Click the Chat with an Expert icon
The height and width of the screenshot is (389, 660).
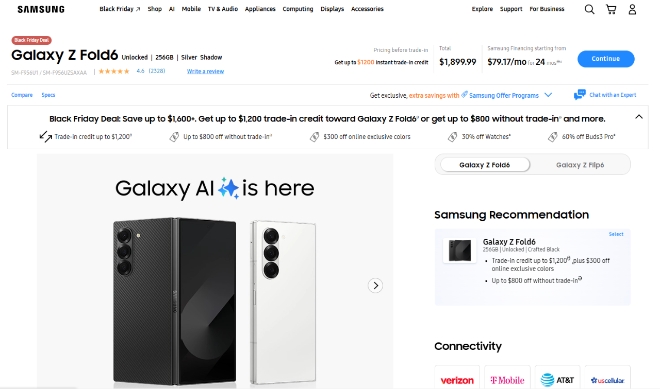[x=580, y=95]
